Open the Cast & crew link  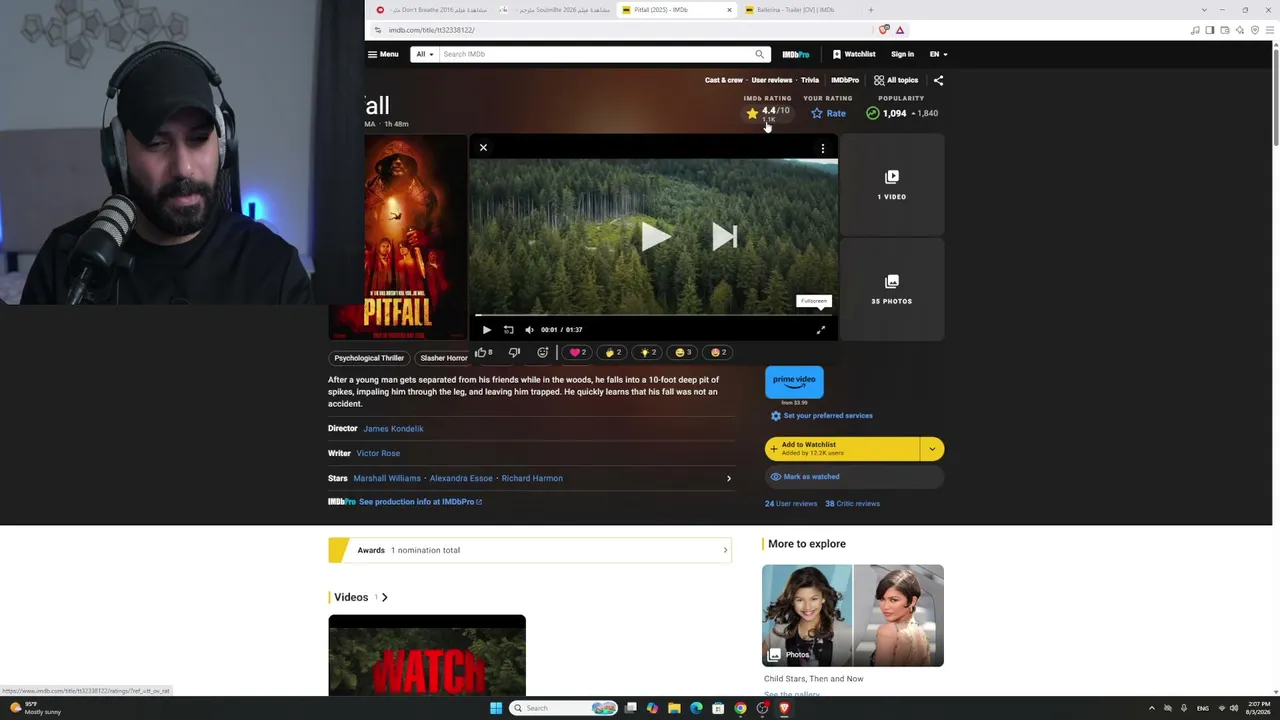pyautogui.click(x=724, y=80)
